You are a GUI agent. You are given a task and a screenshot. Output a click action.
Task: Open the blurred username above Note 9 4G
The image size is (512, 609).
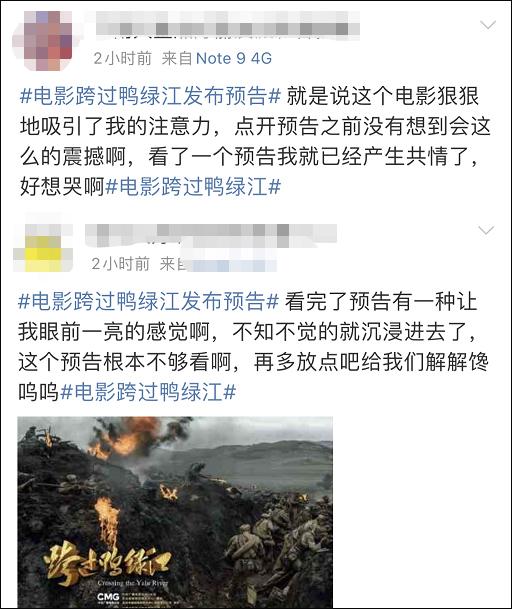pyautogui.click(x=228, y=25)
